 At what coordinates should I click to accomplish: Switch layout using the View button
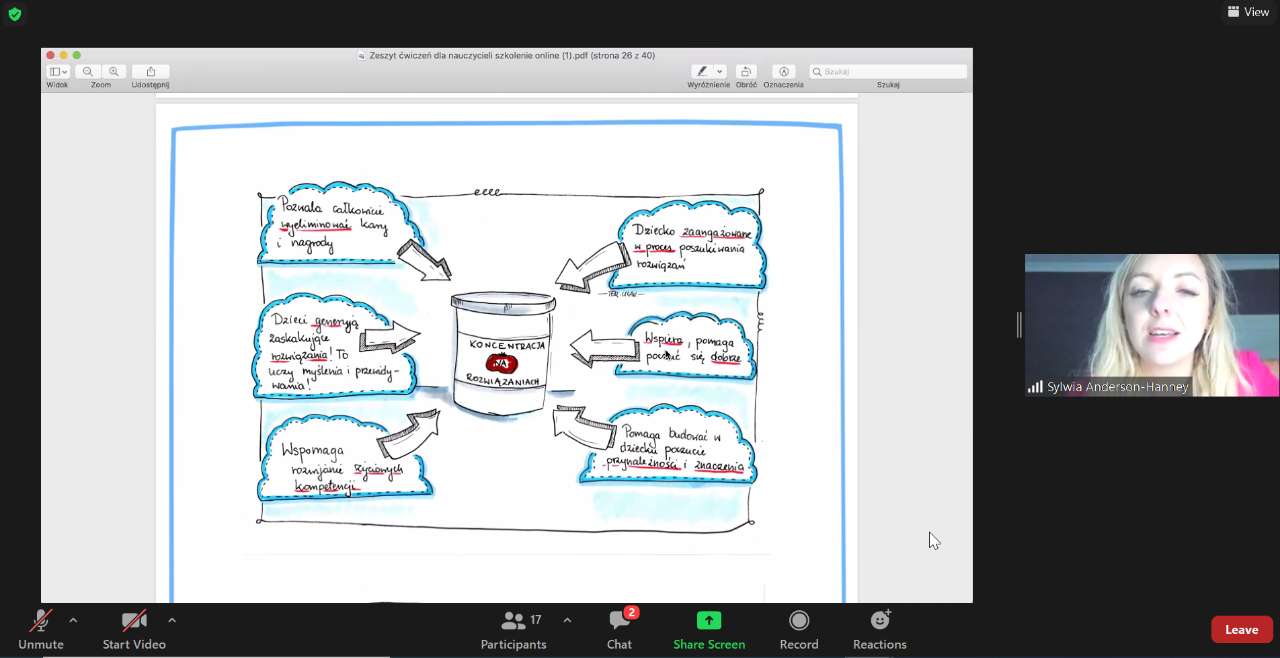(1248, 12)
